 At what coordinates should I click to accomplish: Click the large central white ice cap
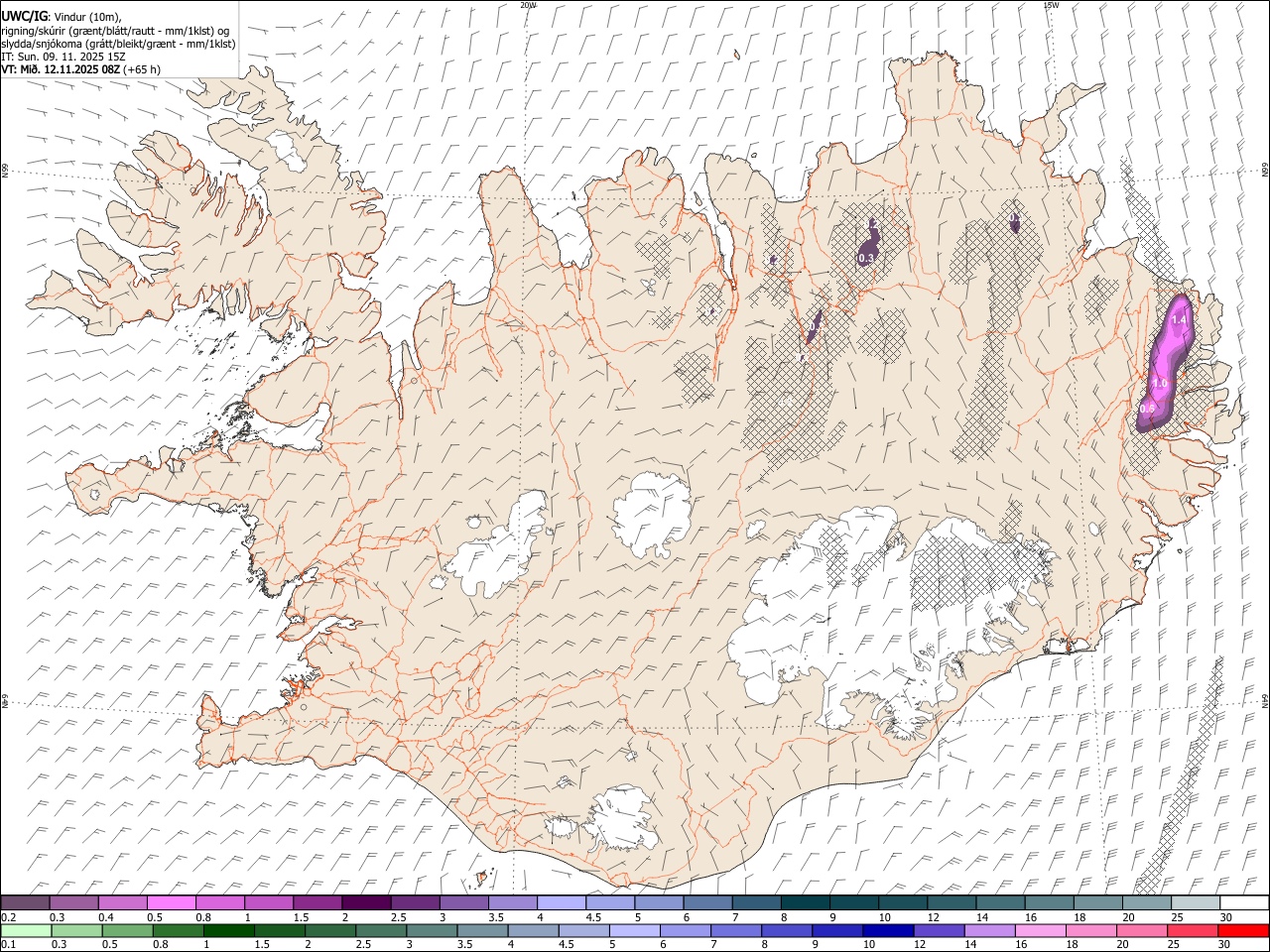pyautogui.click(x=652, y=514)
